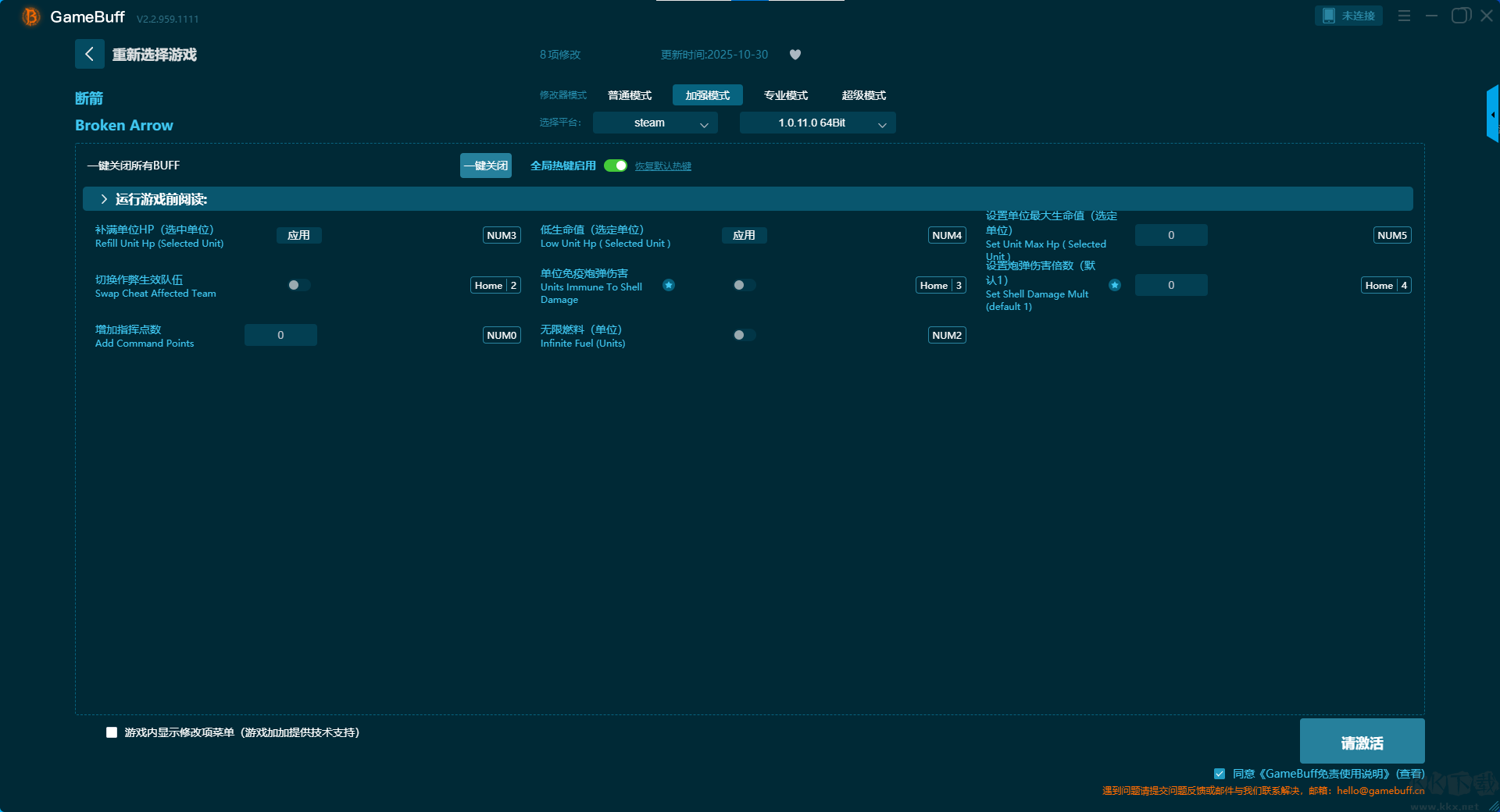
Task: Check the 游戏内显示修改项菜单 checkbox
Action: click(112, 732)
